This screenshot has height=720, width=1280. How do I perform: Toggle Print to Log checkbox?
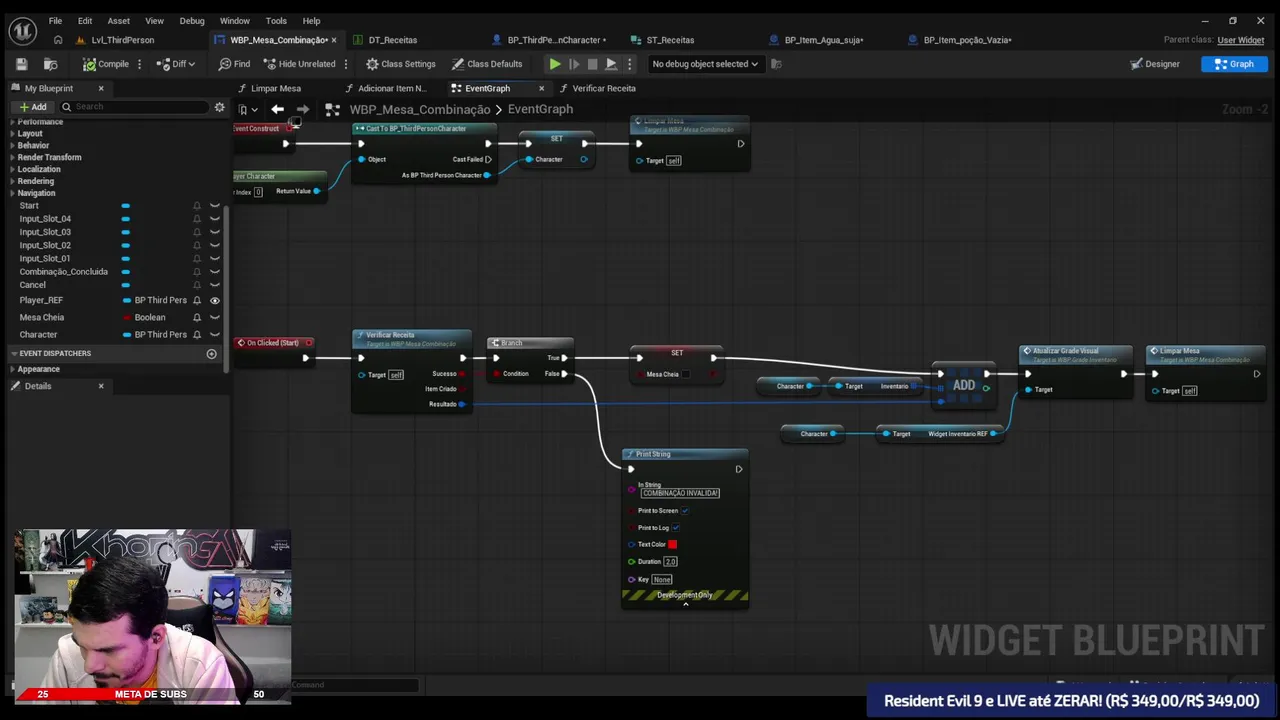[676, 528]
